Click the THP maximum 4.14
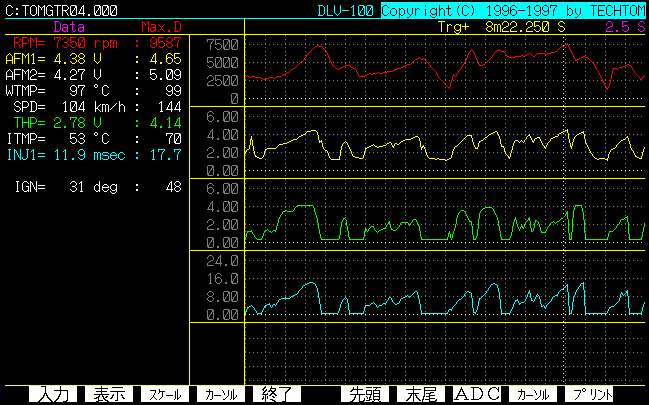Viewport: 649px width, 405px height. 166,123
